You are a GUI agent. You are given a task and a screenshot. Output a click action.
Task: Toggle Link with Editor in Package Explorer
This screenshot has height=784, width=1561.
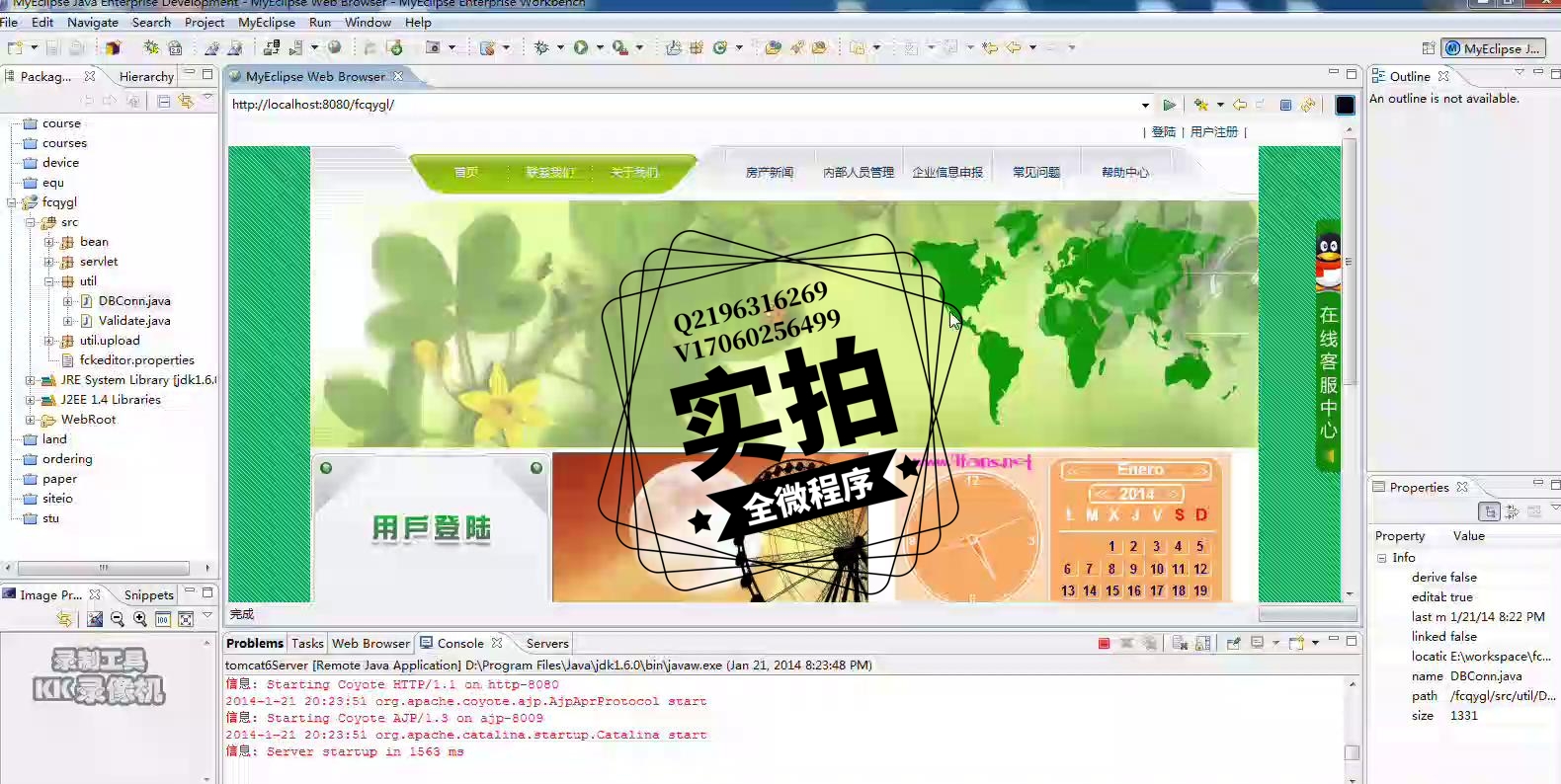(186, 101)
